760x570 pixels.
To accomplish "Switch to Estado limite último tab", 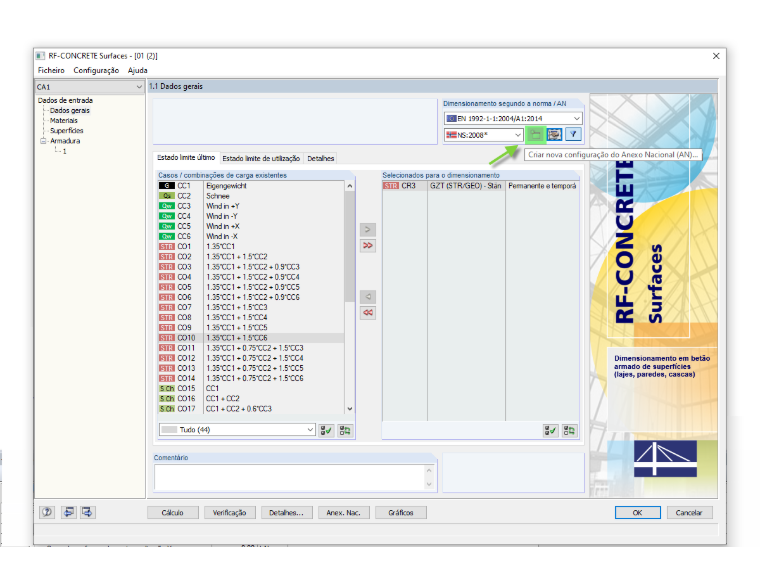I will [x=186, y=158].
